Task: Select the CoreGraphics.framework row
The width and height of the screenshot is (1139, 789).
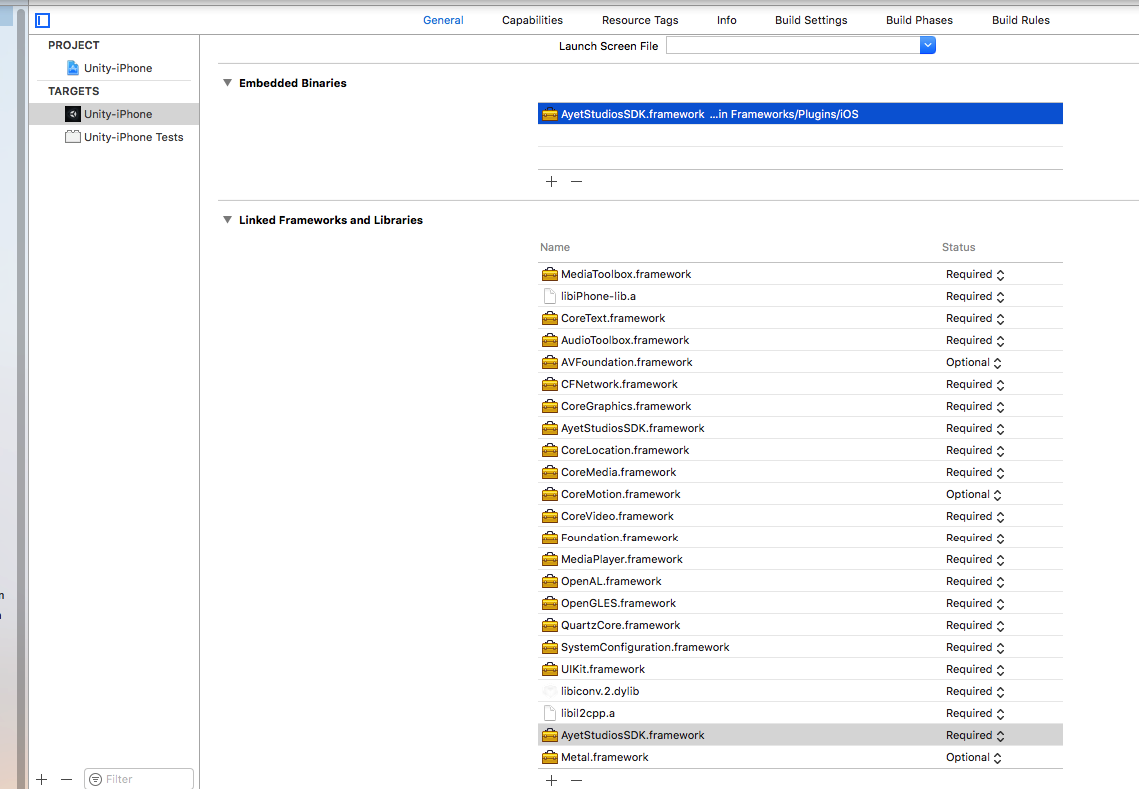Action: pyautogui.click(x=800, y=407)
